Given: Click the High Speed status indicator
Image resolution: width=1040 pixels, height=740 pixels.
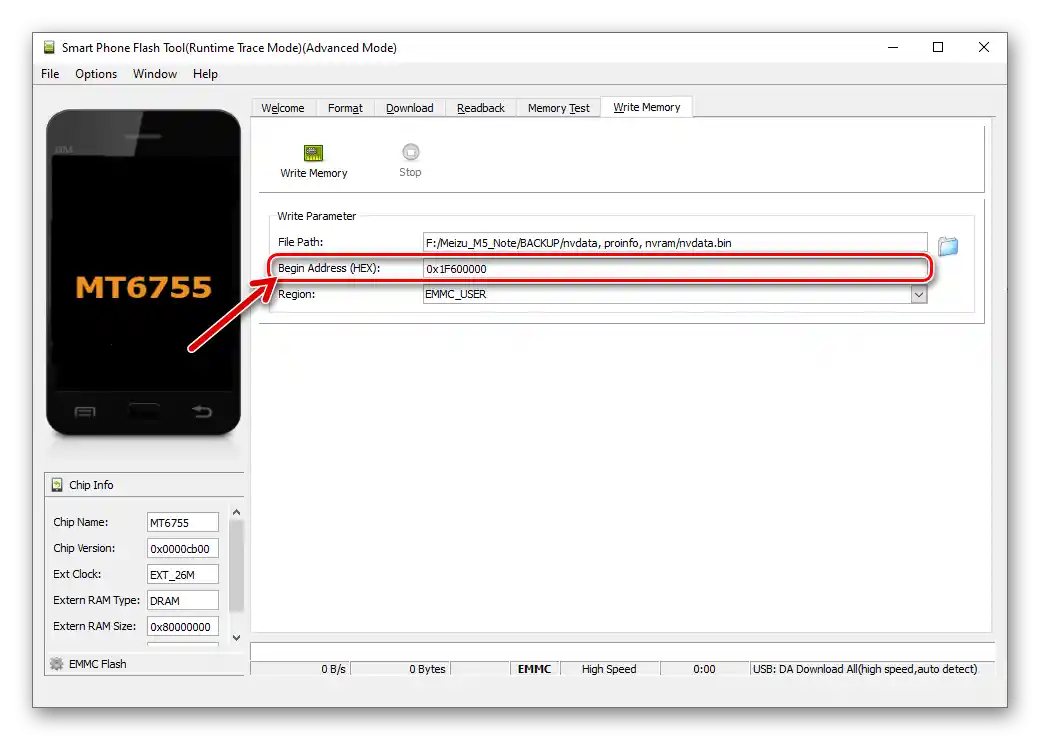Looking at the screenshot, I should point(610,669).
